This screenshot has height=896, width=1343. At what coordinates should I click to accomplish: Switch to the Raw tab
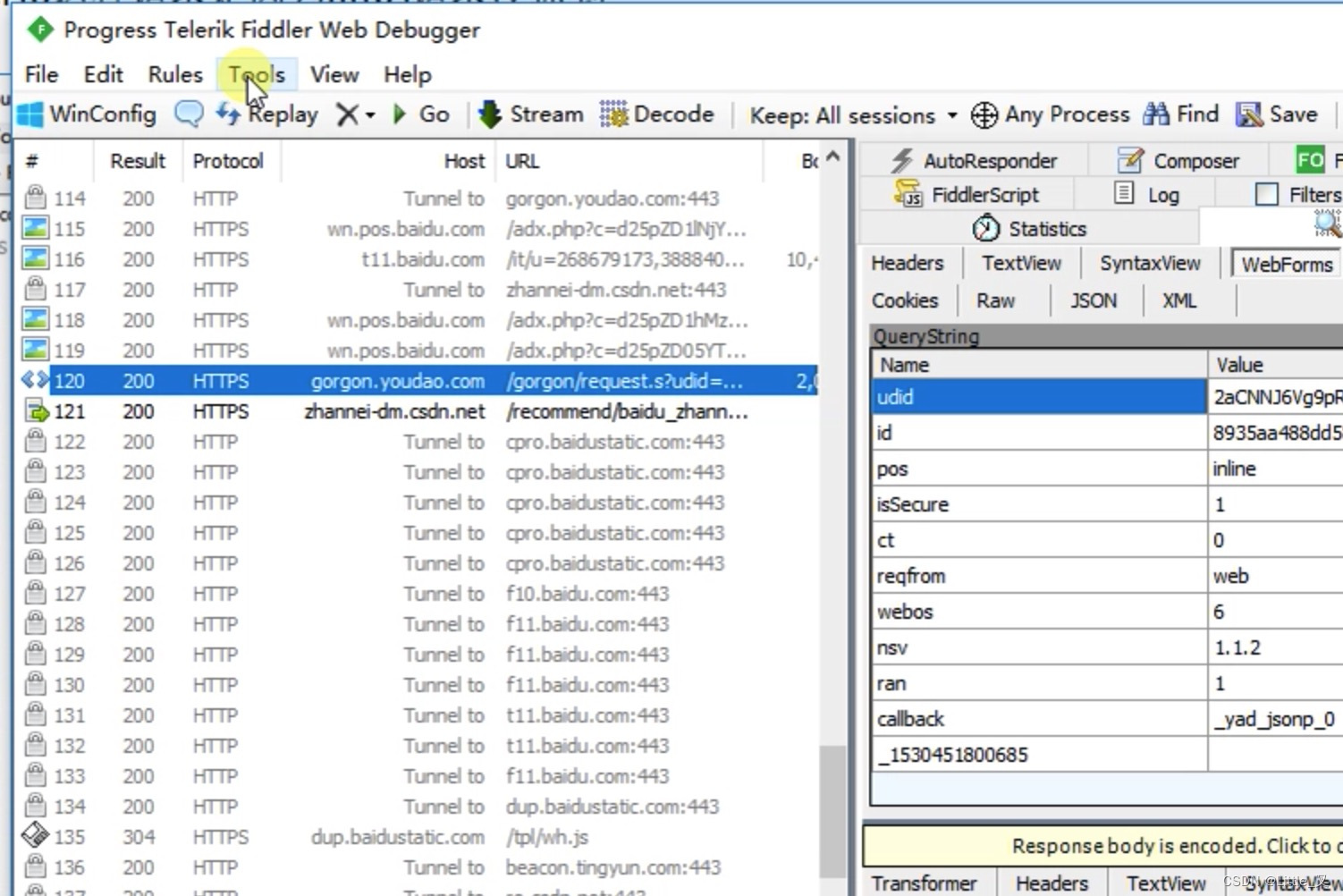click(995, 300)
